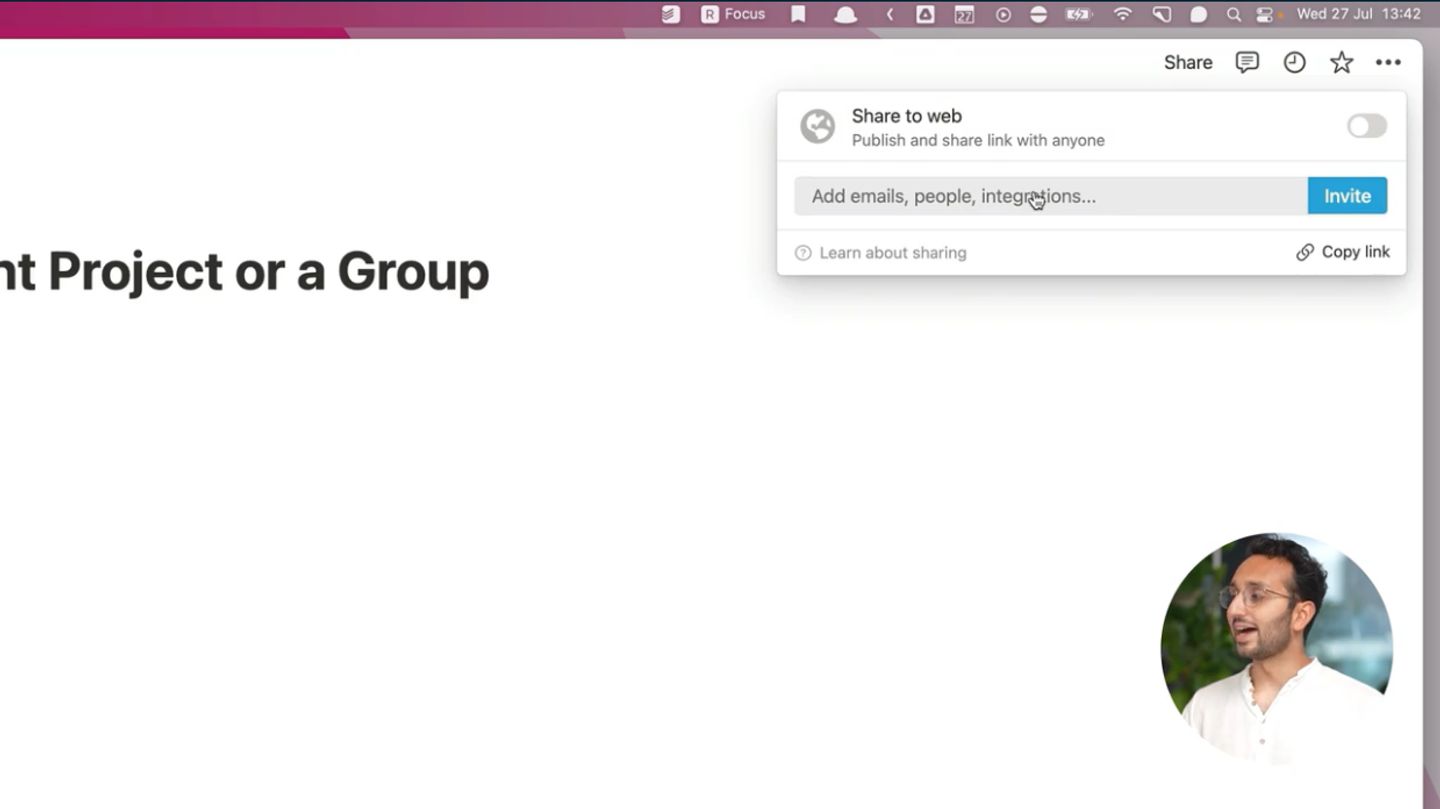Open Control Center in the menu bar
Image resolution: width=1440 pixels, height=809 pixels.
click(1266, 14)
